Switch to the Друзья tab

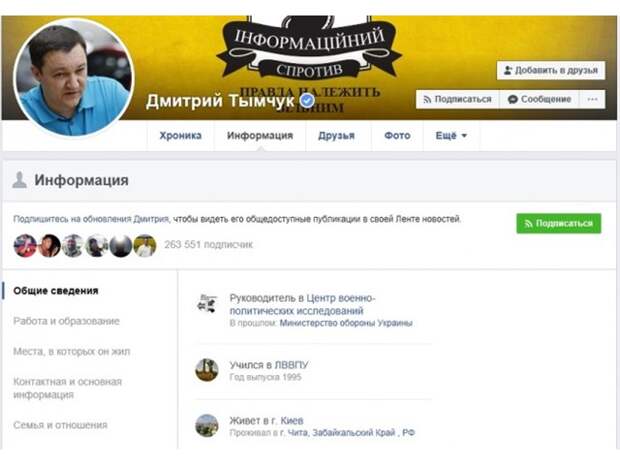[x=336, y=136]
